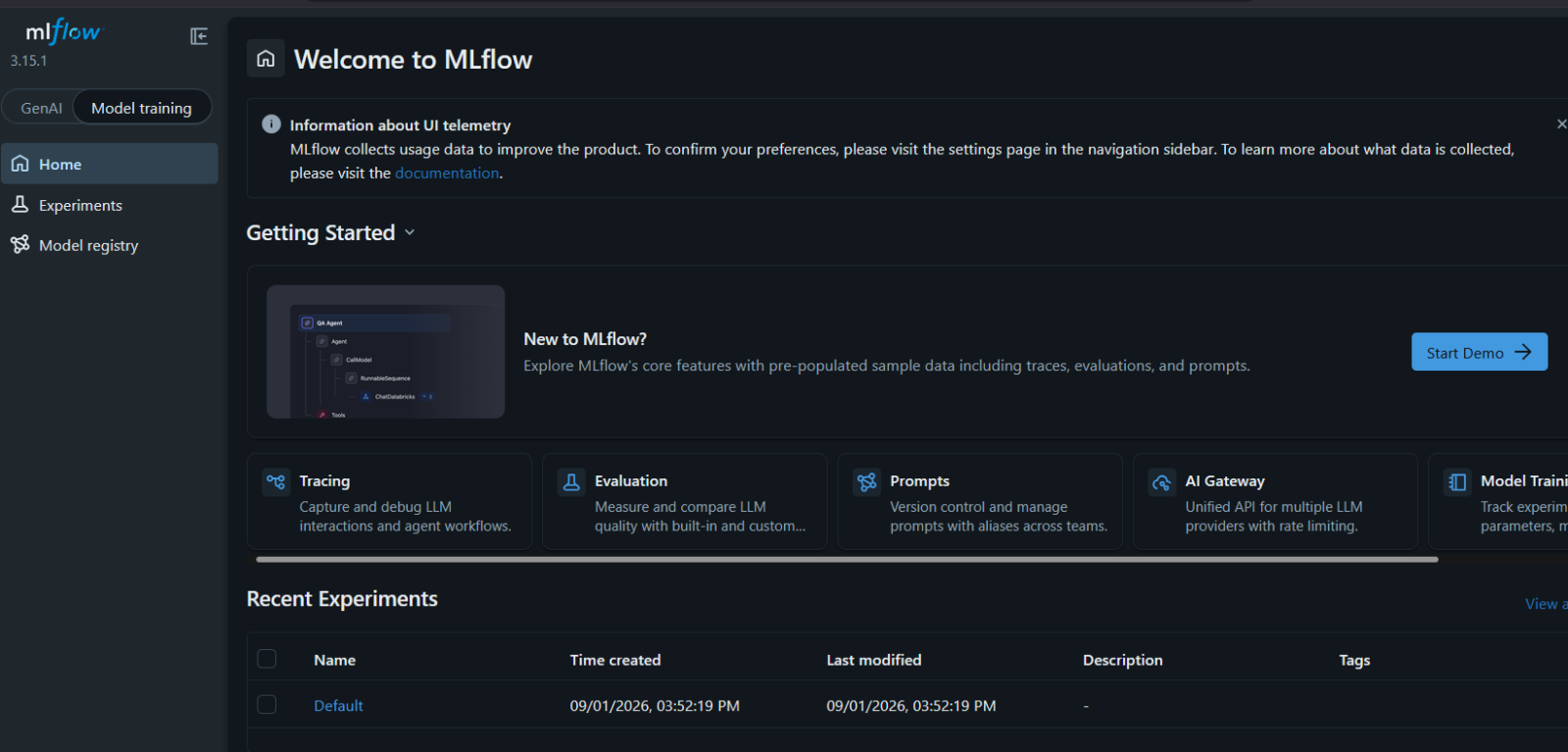The image size is (1568, 752).
Task: Click the Default row last modified value
Action: 911,706
